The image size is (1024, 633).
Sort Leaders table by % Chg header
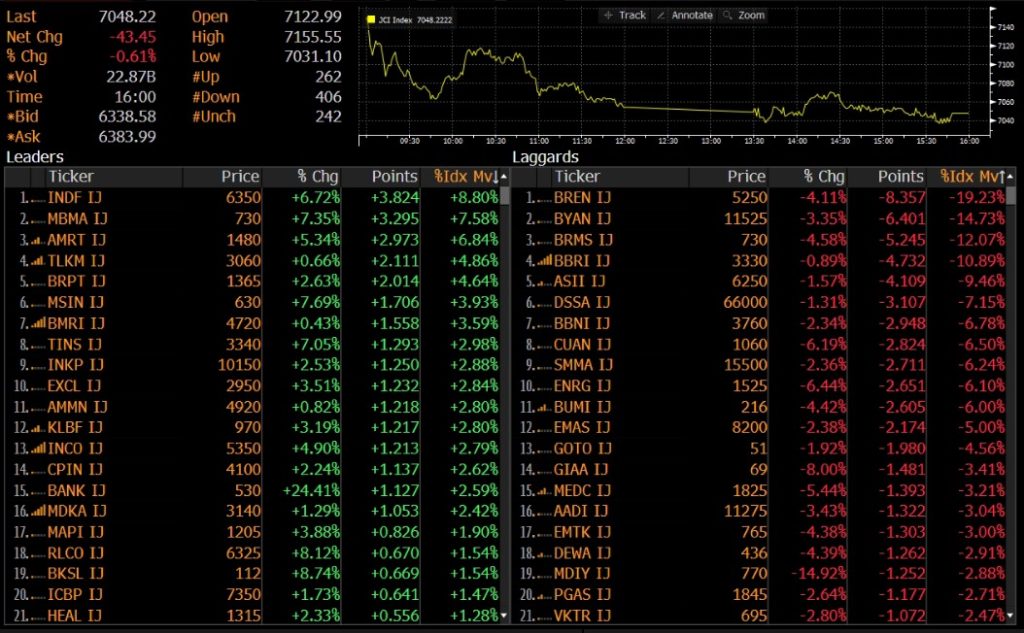(318, 177)
